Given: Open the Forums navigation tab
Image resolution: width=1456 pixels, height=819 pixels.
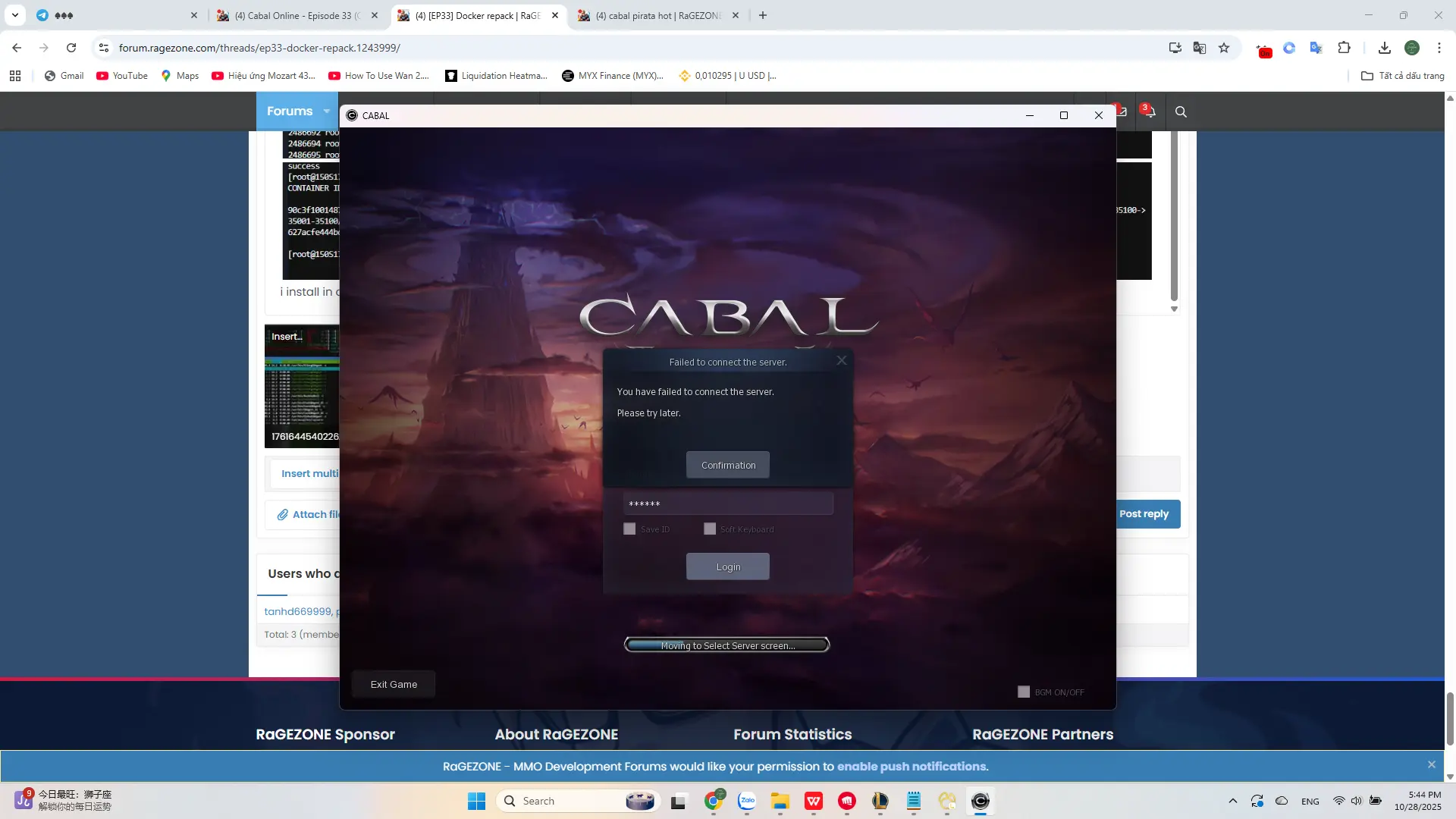Looking at the screenshot, I should coord(290,111).
